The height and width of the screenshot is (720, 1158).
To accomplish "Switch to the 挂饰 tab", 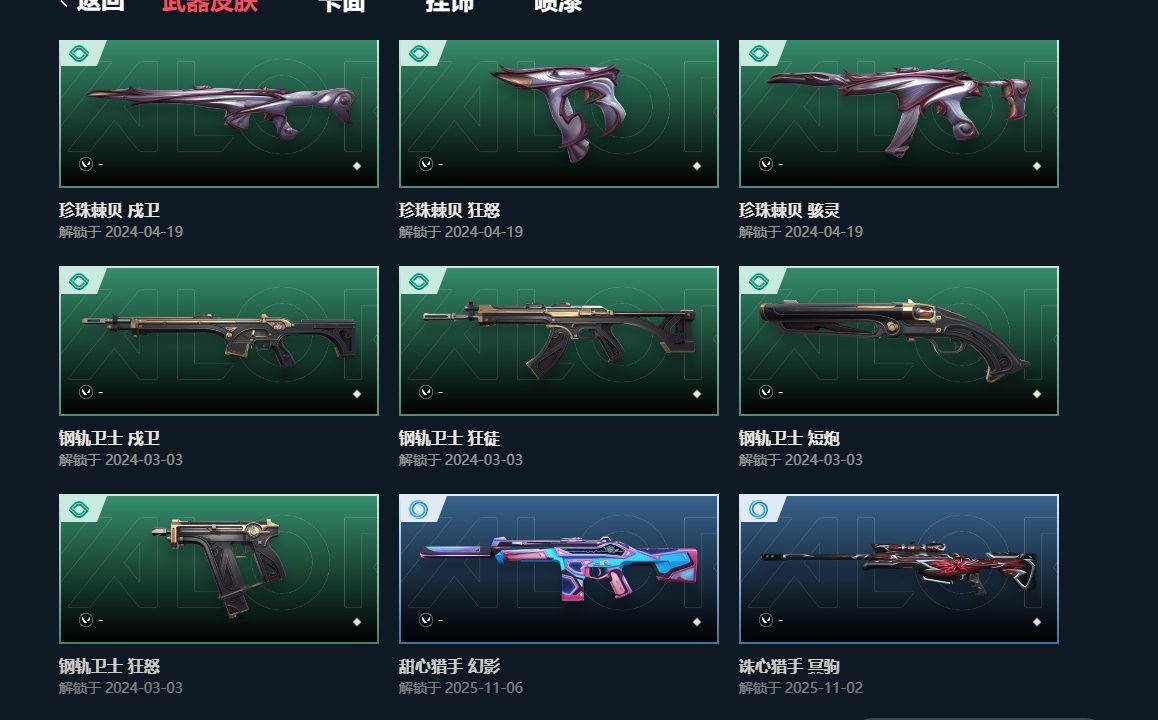I will coord(449,4).
